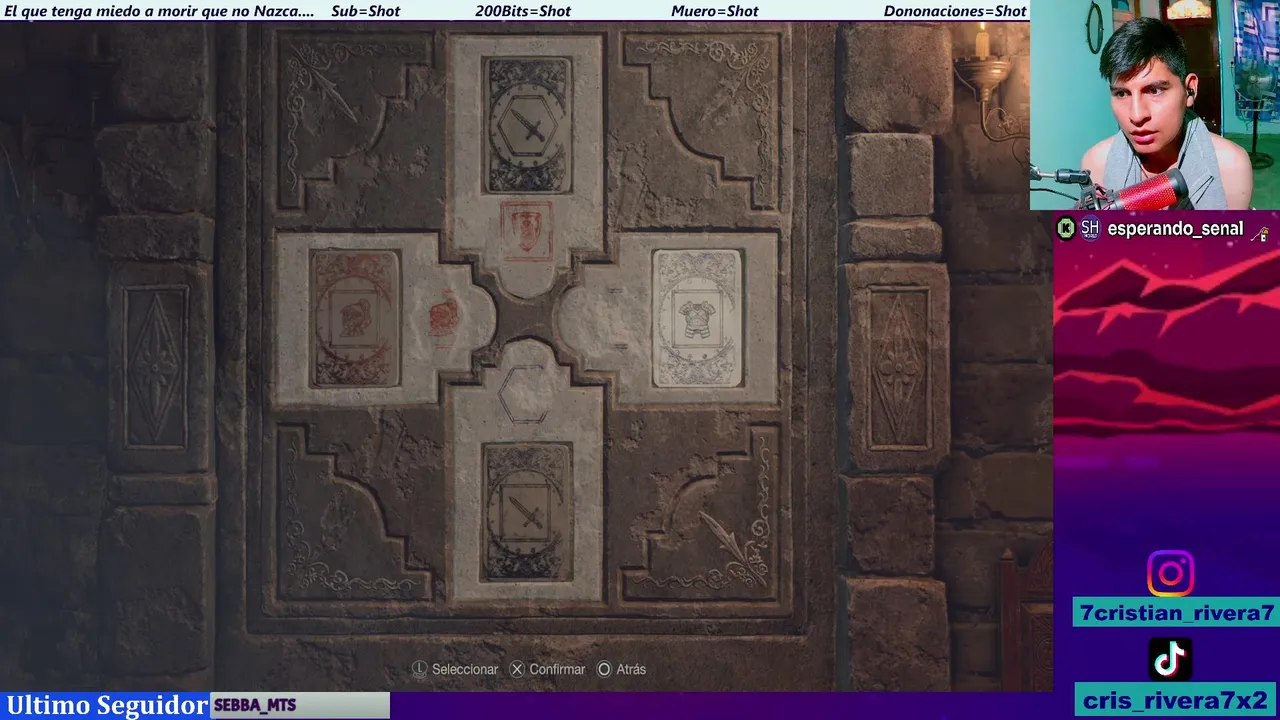Screen dimensions: 1280x720
Task: Click the left stick Seleccionar icon
Action: pos(420,669)
